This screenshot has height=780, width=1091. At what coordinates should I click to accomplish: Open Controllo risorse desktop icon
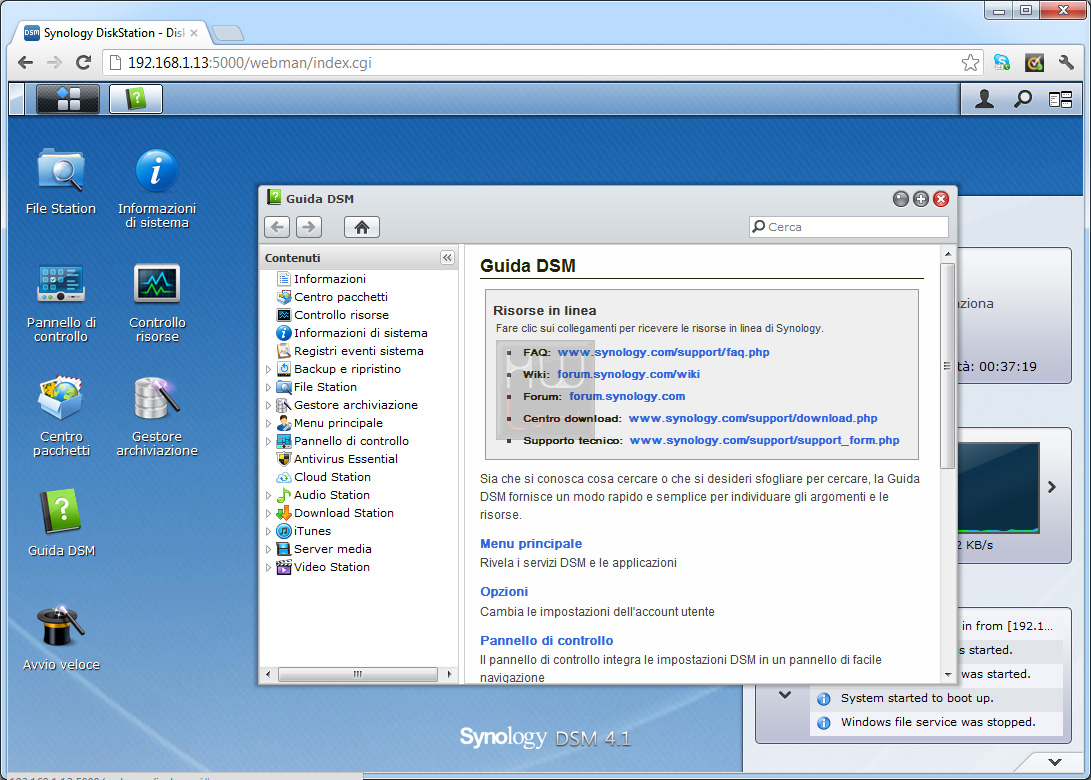click(x=157, y=303)
